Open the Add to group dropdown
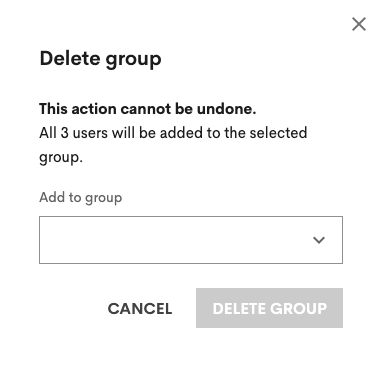The image size is (382, 367). [191, 240]
